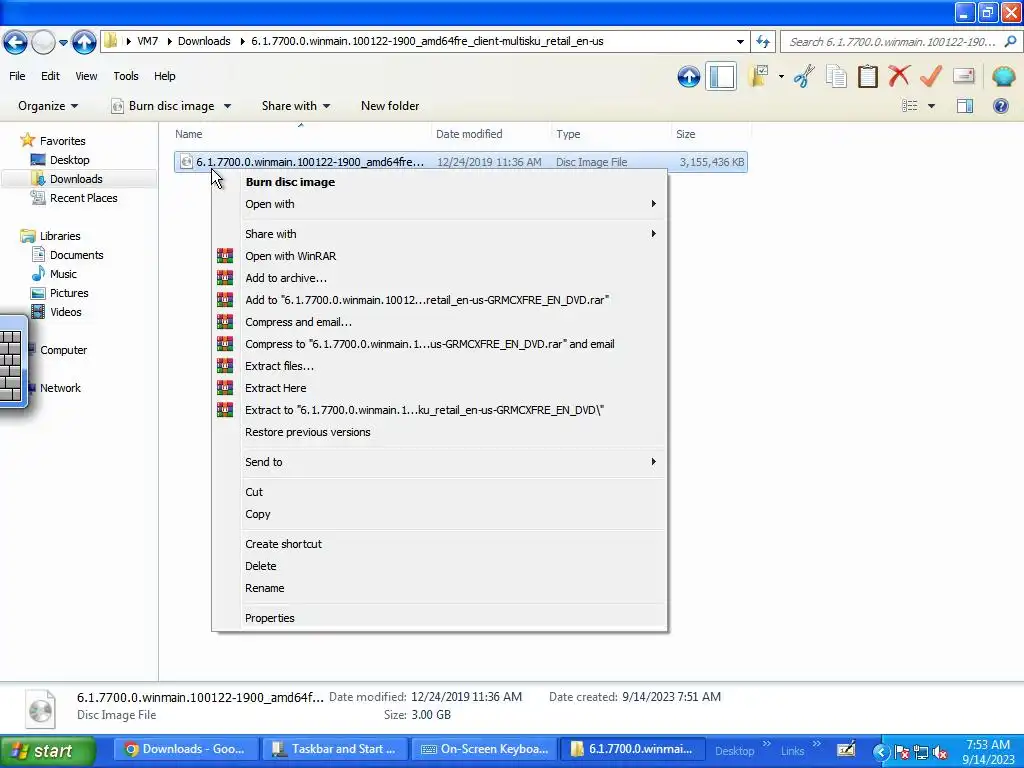The width and height of the screenshot is (1024, 768).
Task: Click the Forward navigation arrow button
Action: [43, 42]
